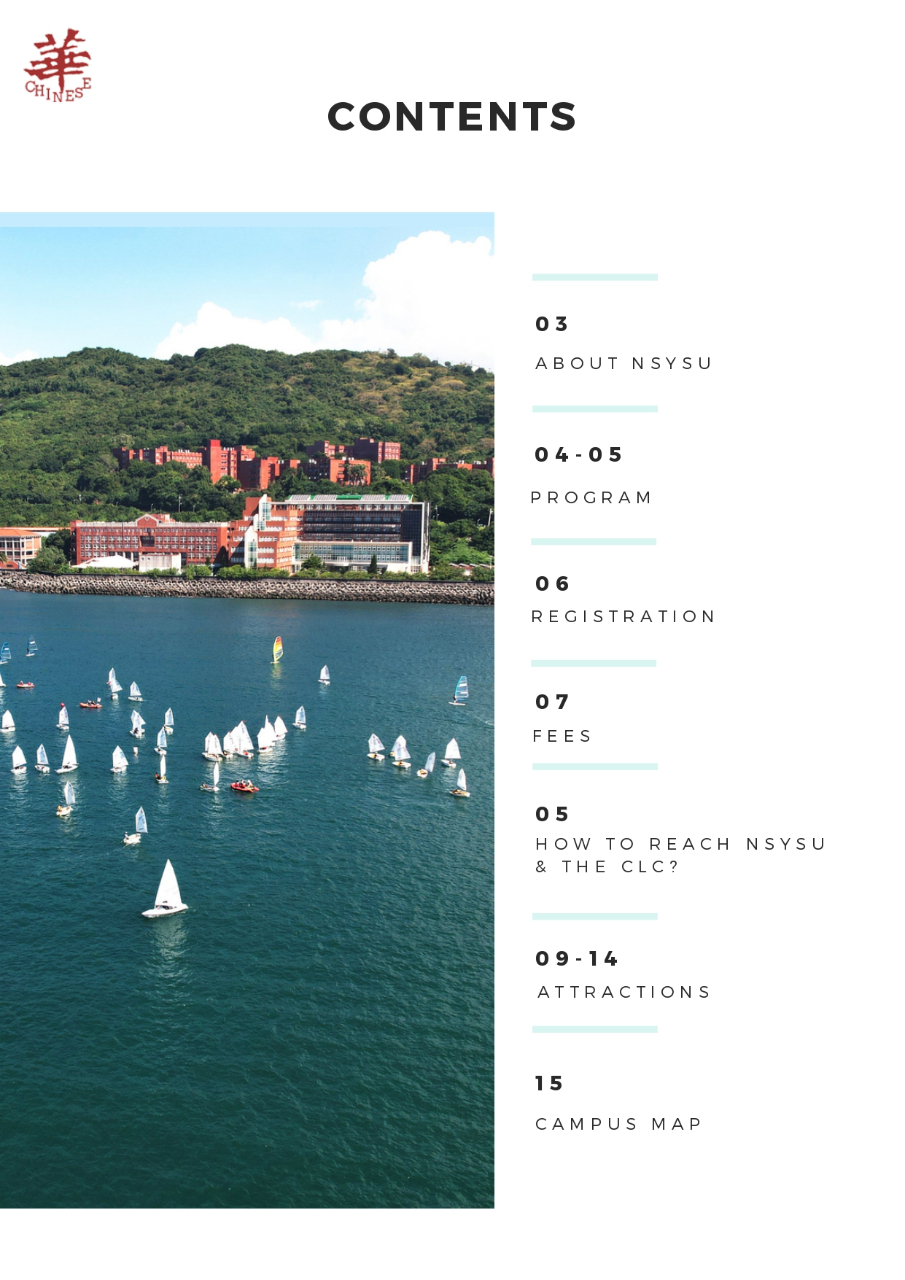Click the large white sailboat in the photo

tap(165, 889)
